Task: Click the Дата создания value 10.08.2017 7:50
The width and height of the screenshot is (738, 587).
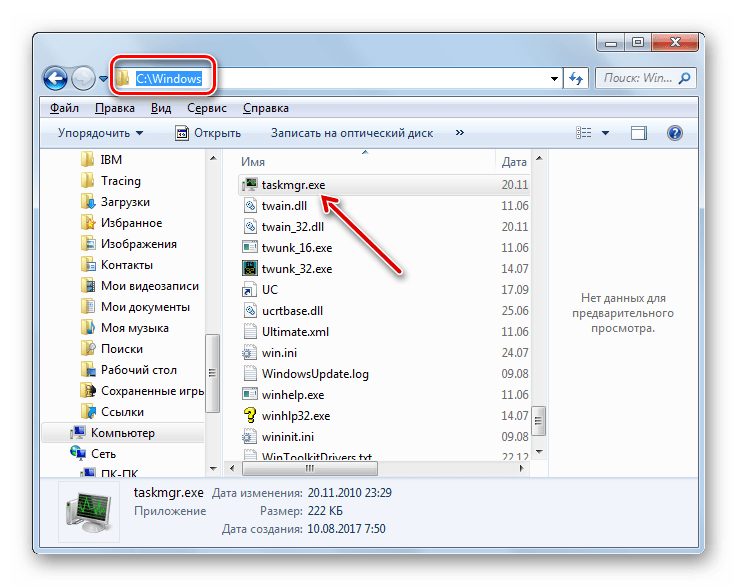Action: coord(346,529)
